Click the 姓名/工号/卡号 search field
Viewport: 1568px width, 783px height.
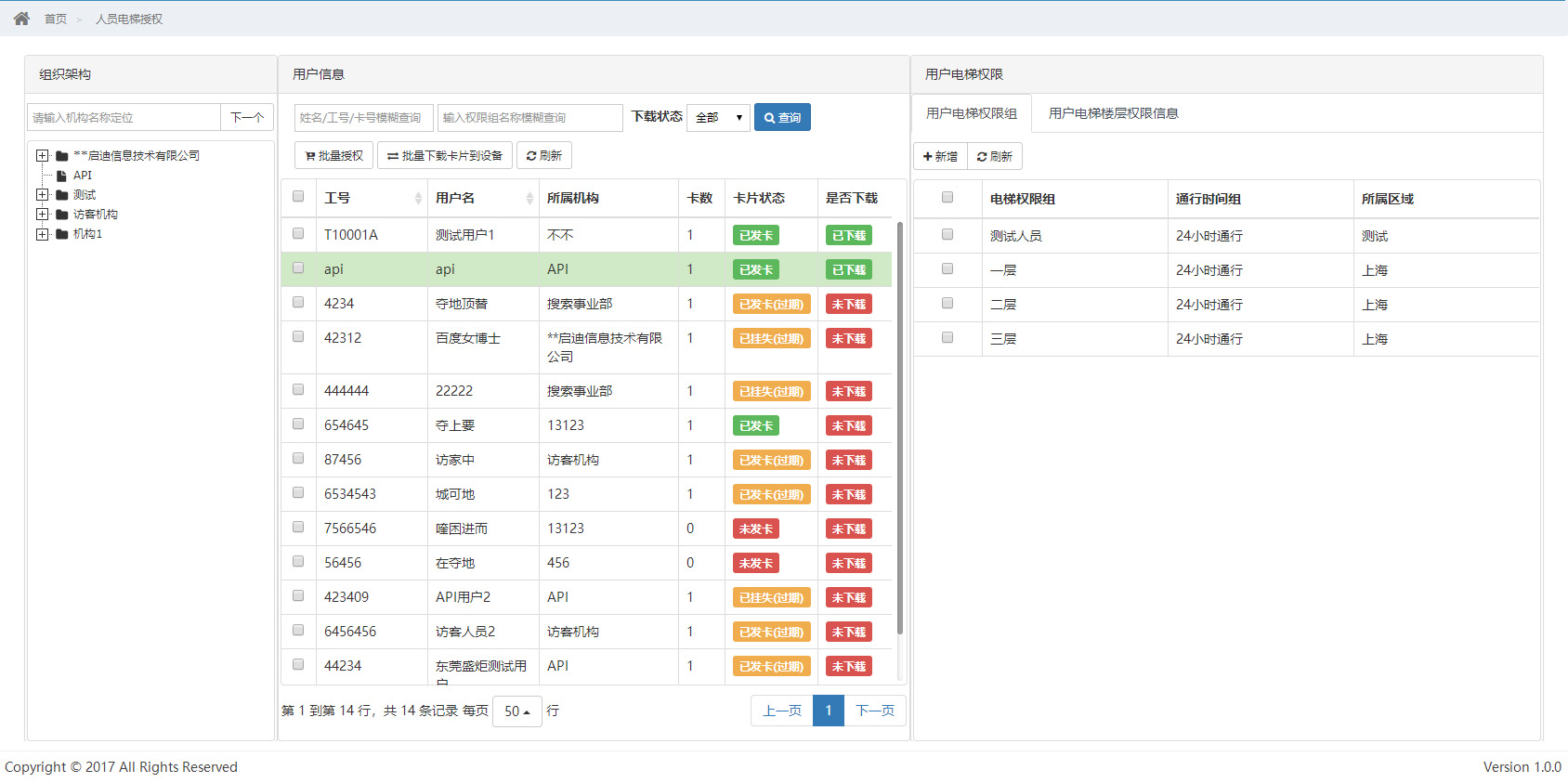363,118
